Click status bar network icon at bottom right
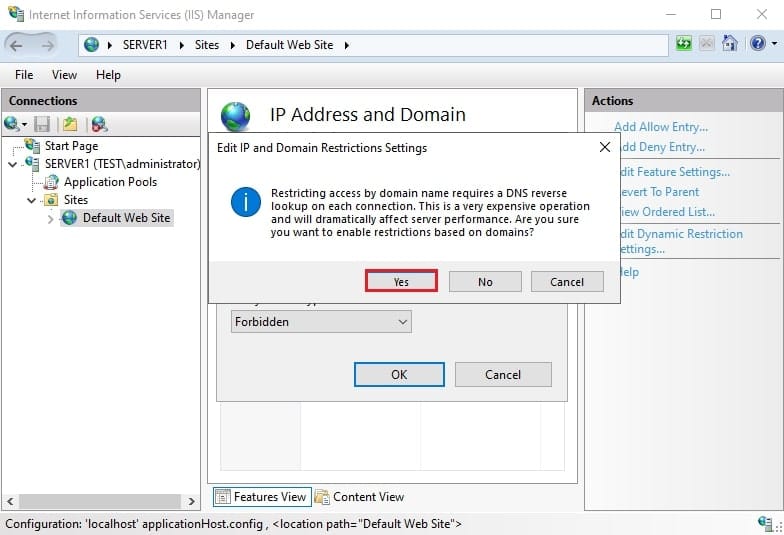Viewport: 784px width, 535px height. (765, 524)
